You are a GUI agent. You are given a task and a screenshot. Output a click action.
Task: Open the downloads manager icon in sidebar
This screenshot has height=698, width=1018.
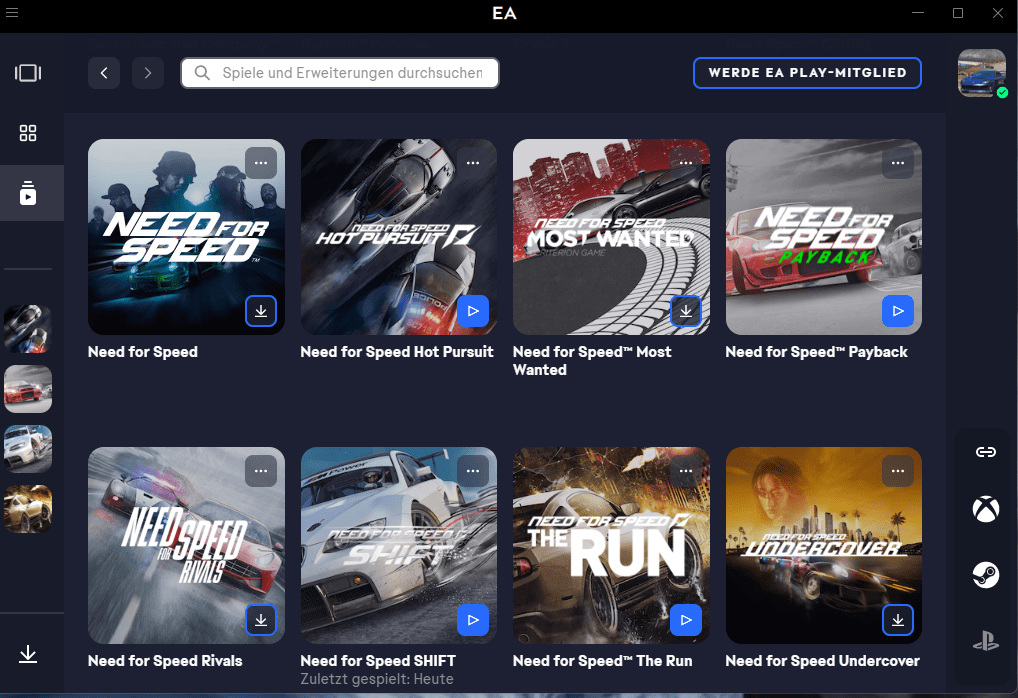coord(28,654)
